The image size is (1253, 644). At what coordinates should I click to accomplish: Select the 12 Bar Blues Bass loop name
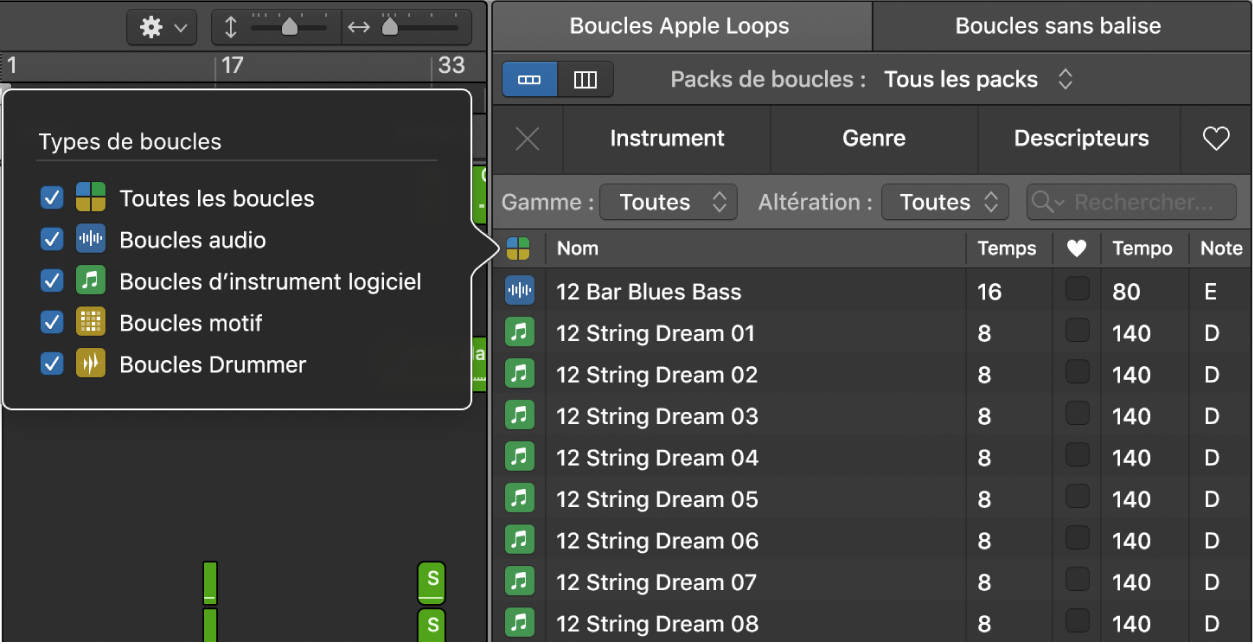[x=649, y=292]
